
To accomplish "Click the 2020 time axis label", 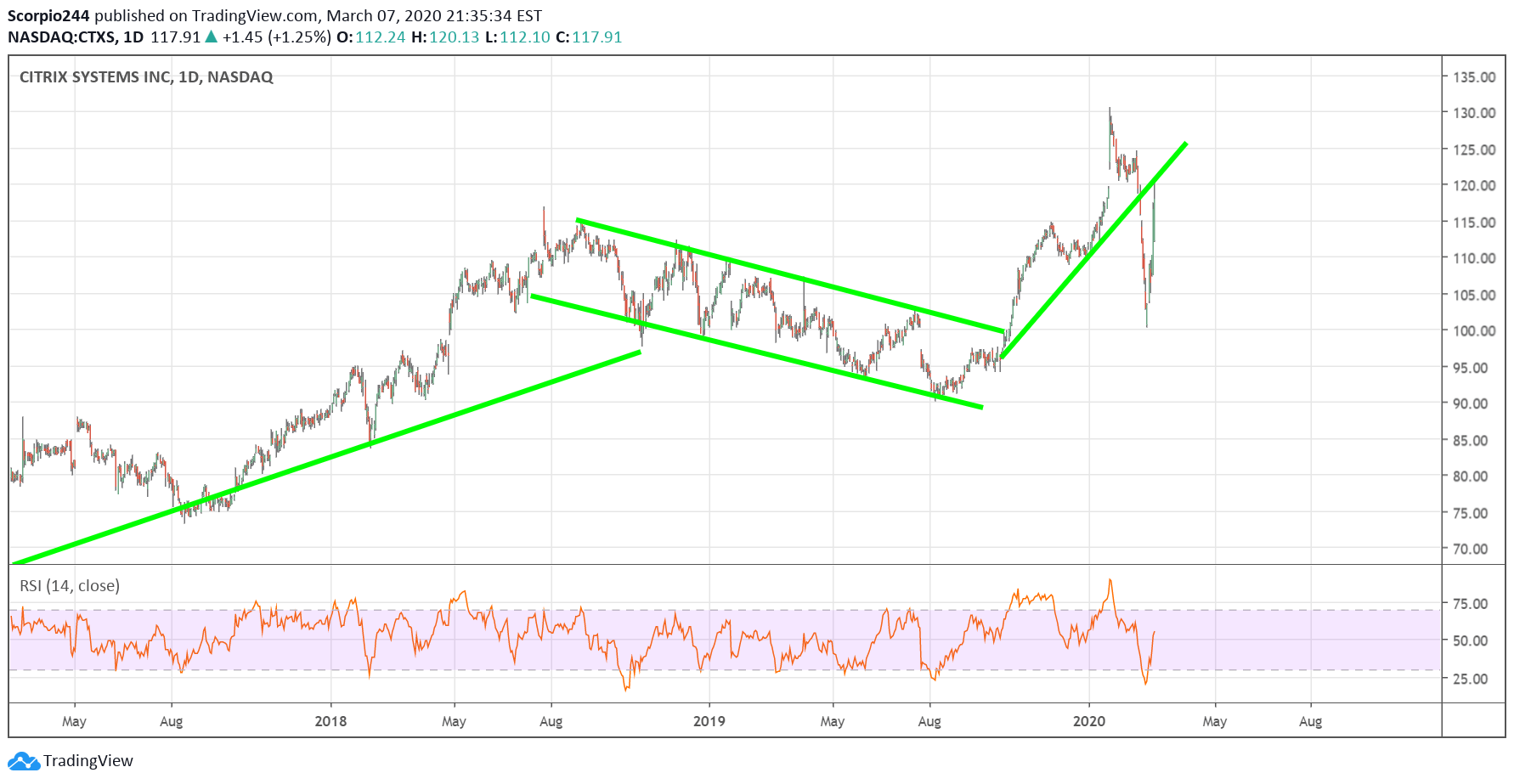I will pos(1089,722).
